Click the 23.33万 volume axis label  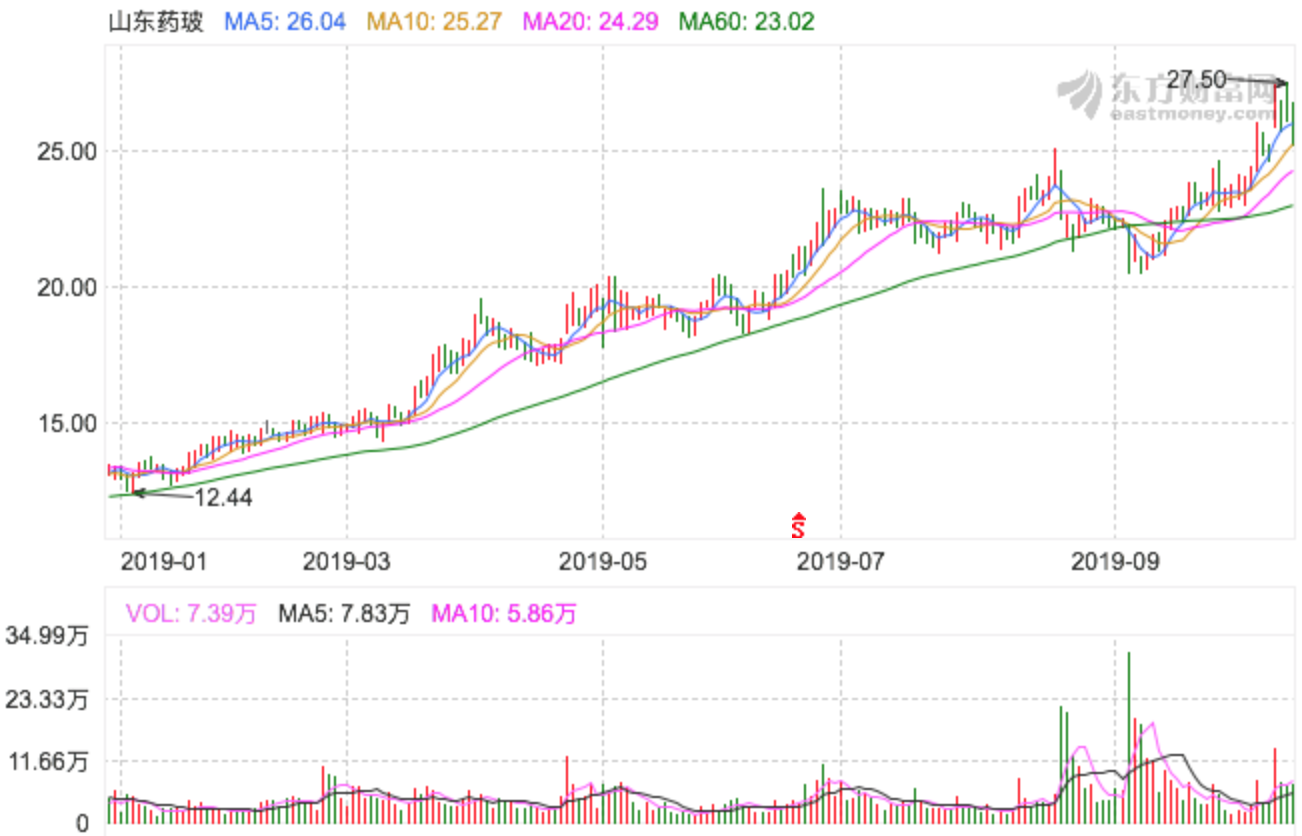point(48,700)
